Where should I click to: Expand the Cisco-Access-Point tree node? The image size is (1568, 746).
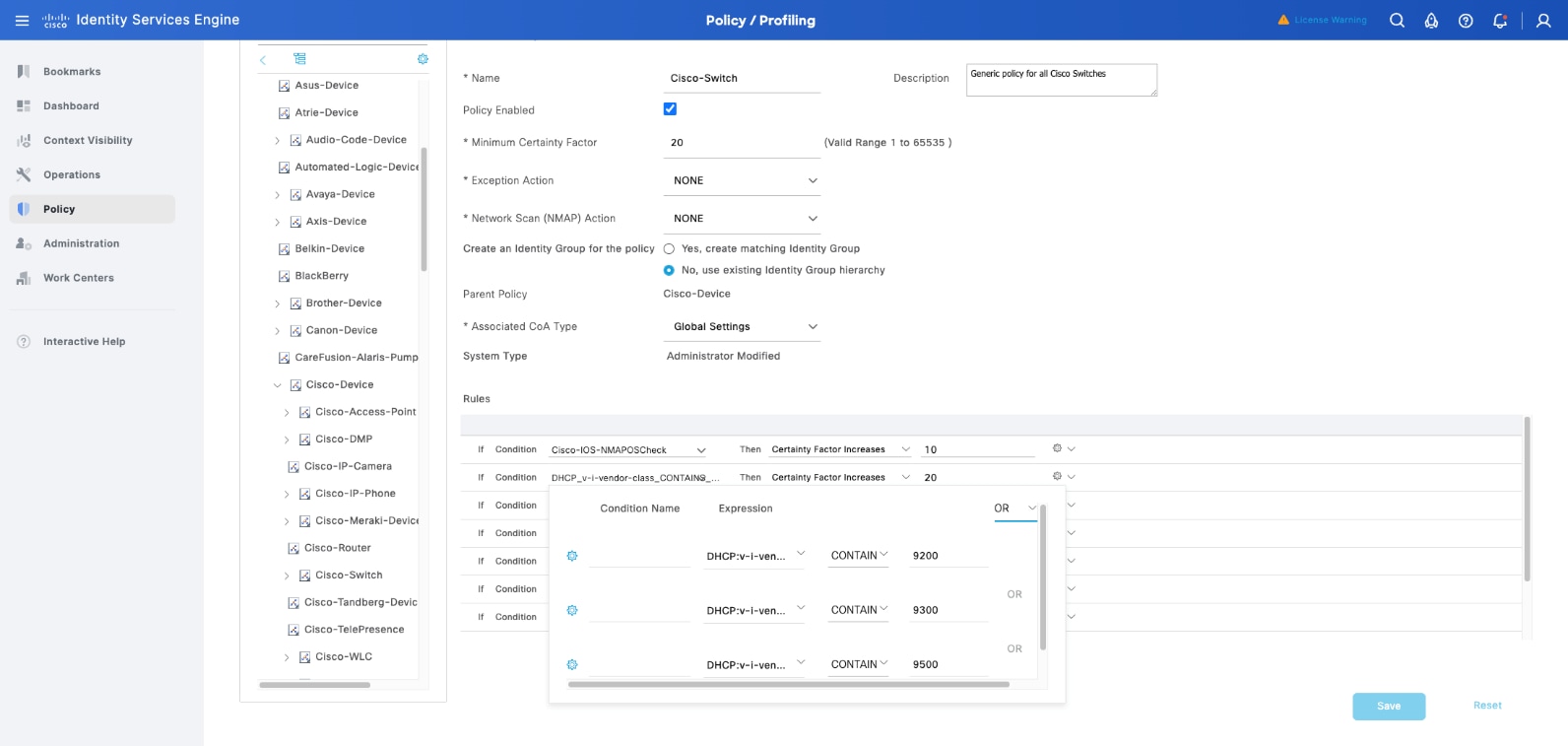pos(287,413)
